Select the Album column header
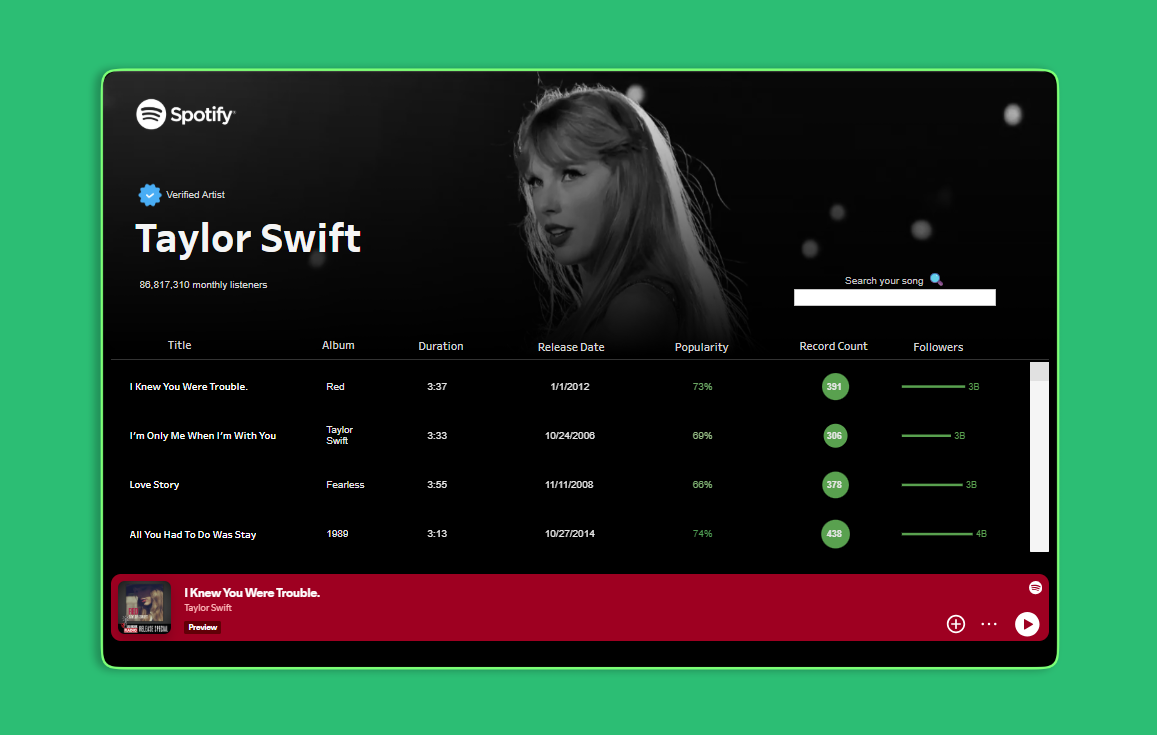The image size is (1157, 735). [338, 344]
